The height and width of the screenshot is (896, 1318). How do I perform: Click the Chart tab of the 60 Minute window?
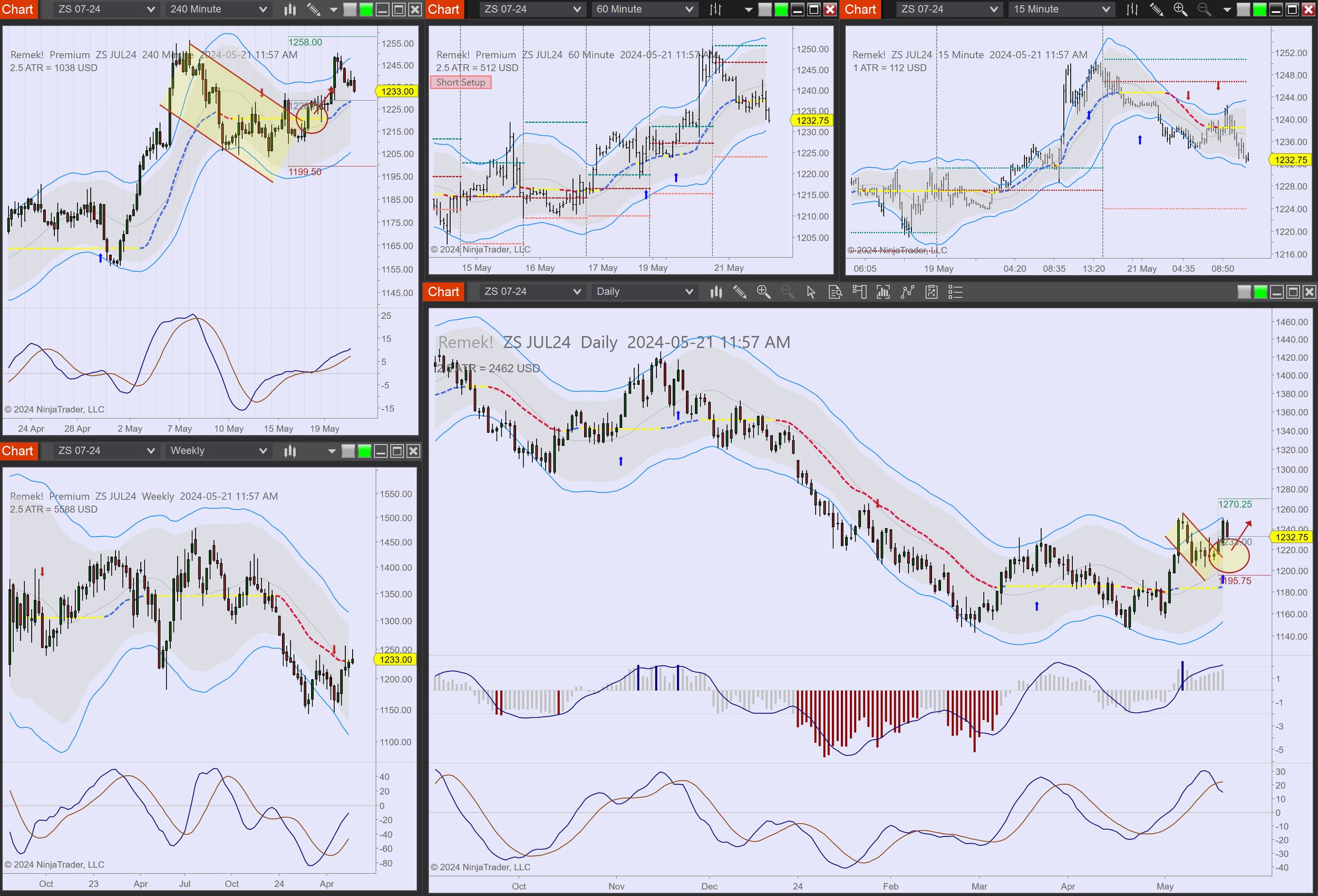[443, 9]
